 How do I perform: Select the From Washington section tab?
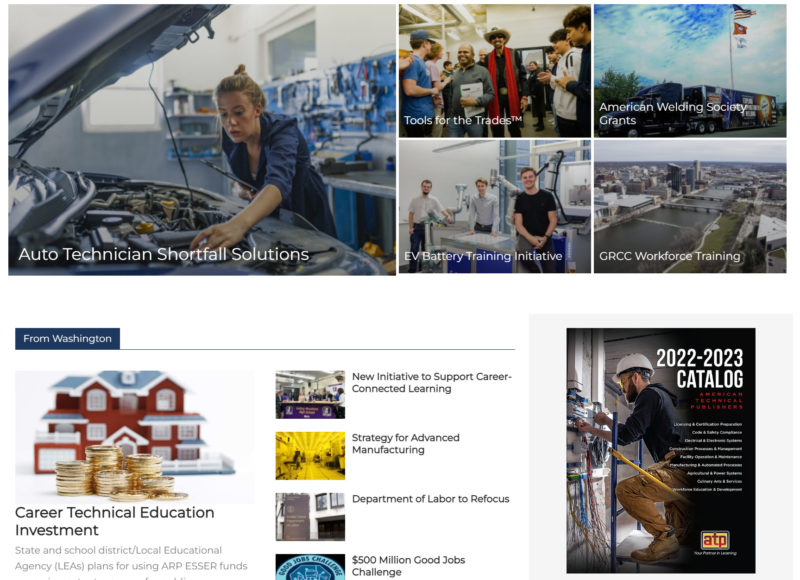67,339
